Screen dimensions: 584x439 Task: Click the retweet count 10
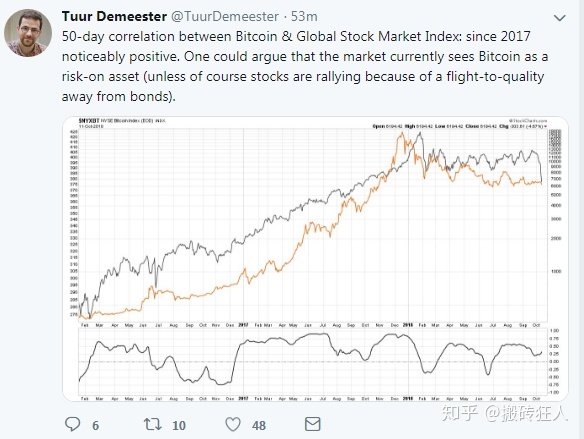tap(179, 425)
